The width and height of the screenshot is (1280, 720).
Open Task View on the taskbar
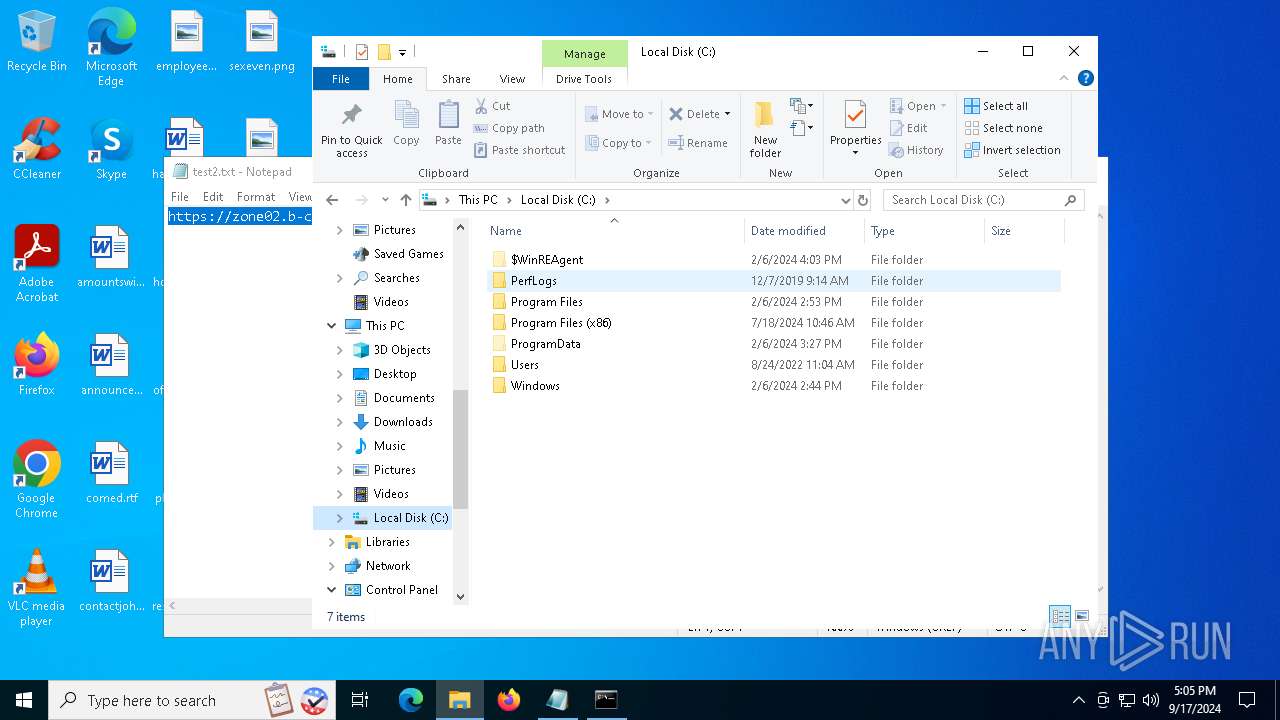pos(360,700)
